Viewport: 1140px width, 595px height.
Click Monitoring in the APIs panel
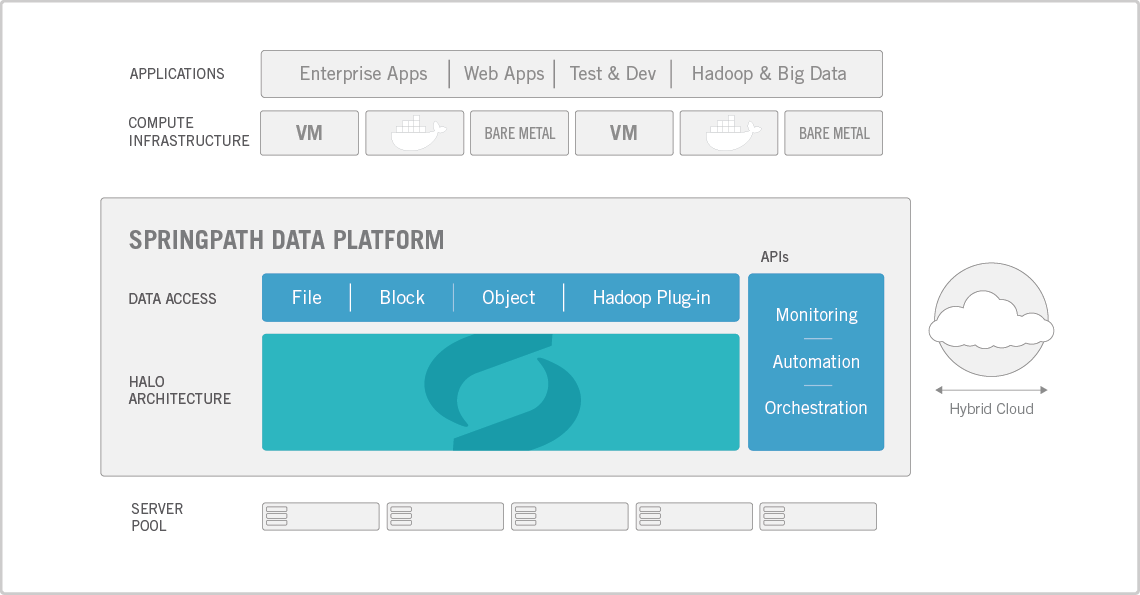pyautogui.click(x=816, y=315)
